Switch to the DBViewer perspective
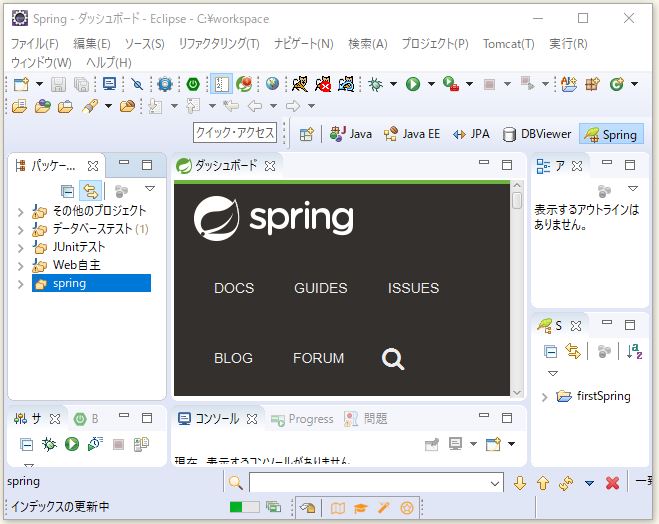The image size is (659, 524). tap(537, 134)
